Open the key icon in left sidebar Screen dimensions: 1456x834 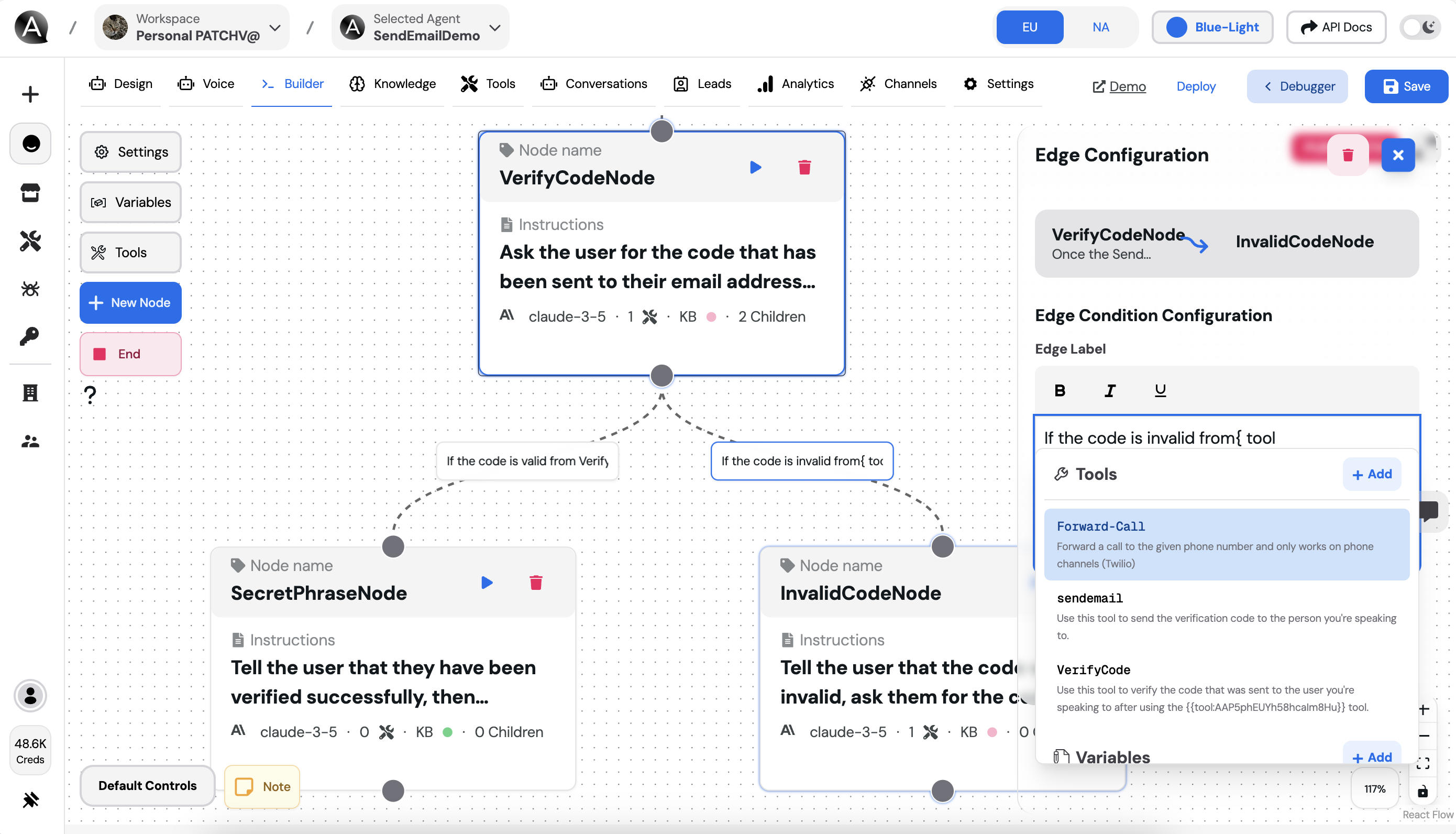tap(30, 337)
